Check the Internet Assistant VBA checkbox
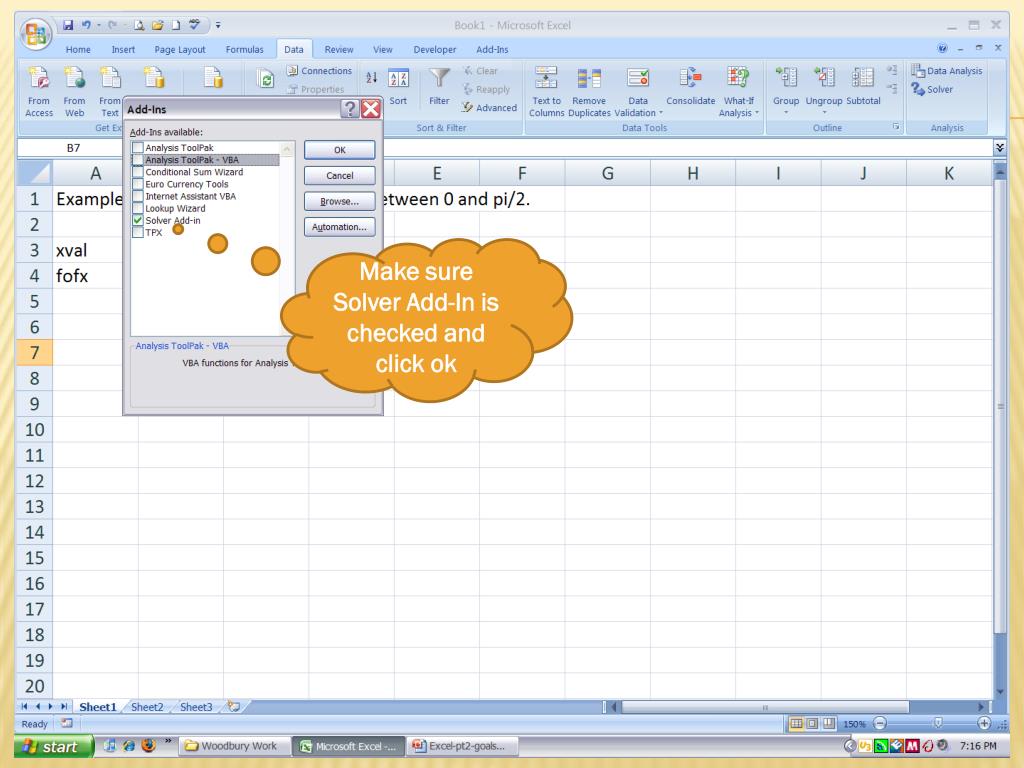This screenshot has width=1024, height=768. point(138,196)
